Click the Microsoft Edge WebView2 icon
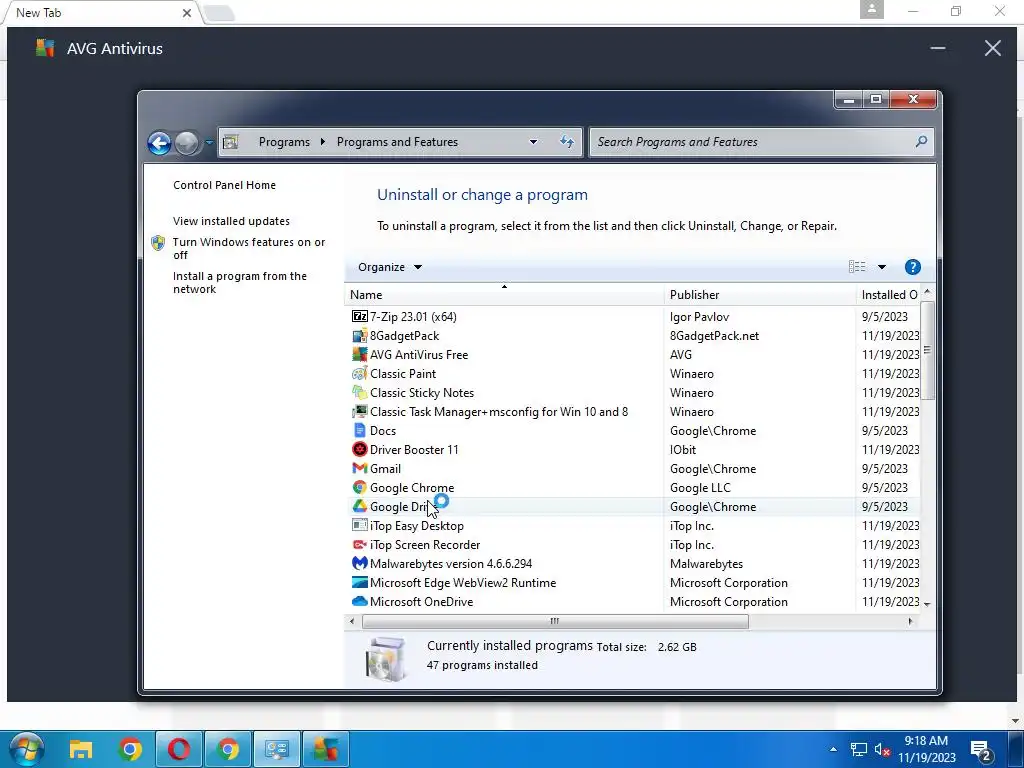1024x768 pixels. tap(359, 582)
